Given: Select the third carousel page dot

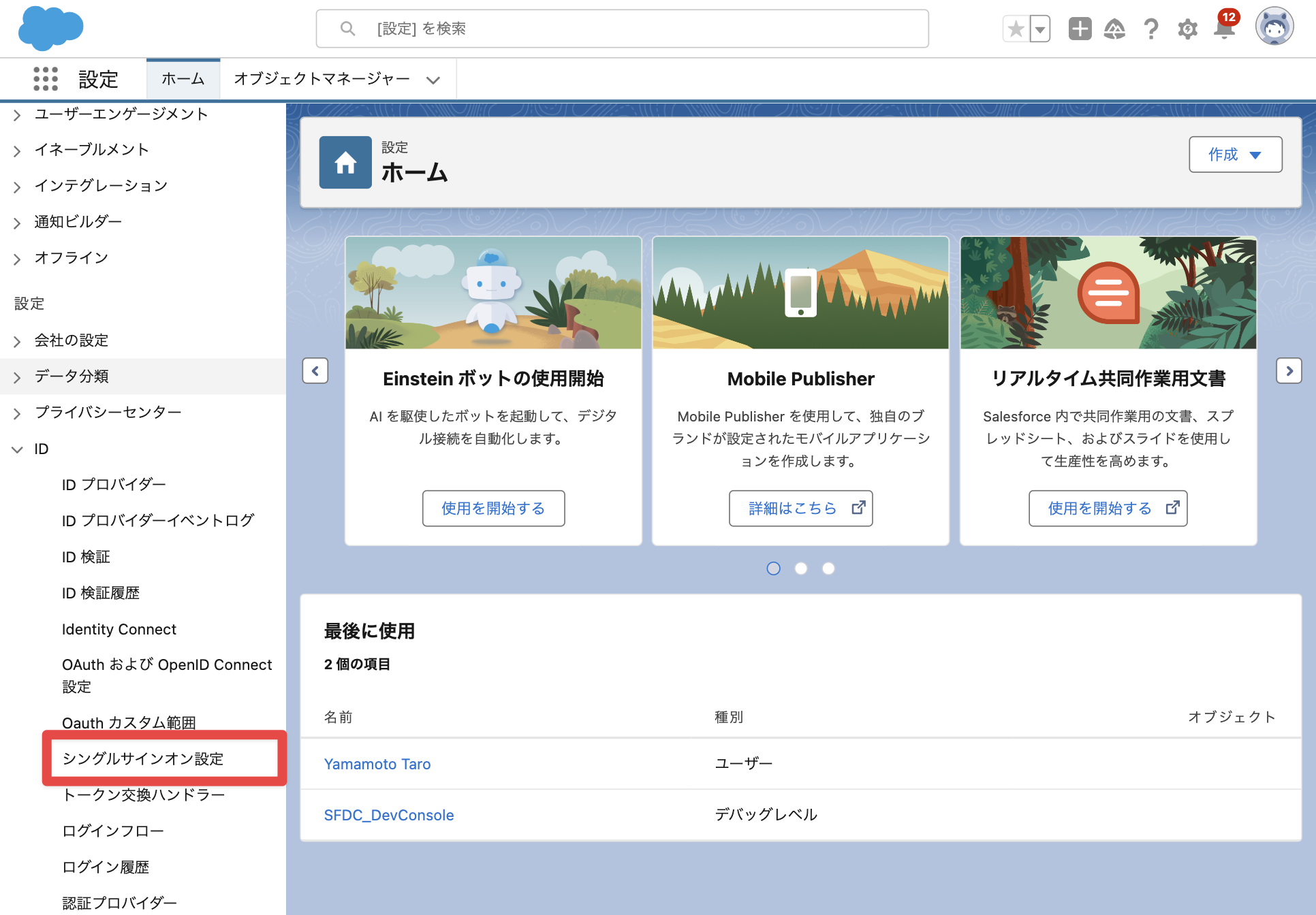Looking at the screenshot, I should (x=828, y=568).
